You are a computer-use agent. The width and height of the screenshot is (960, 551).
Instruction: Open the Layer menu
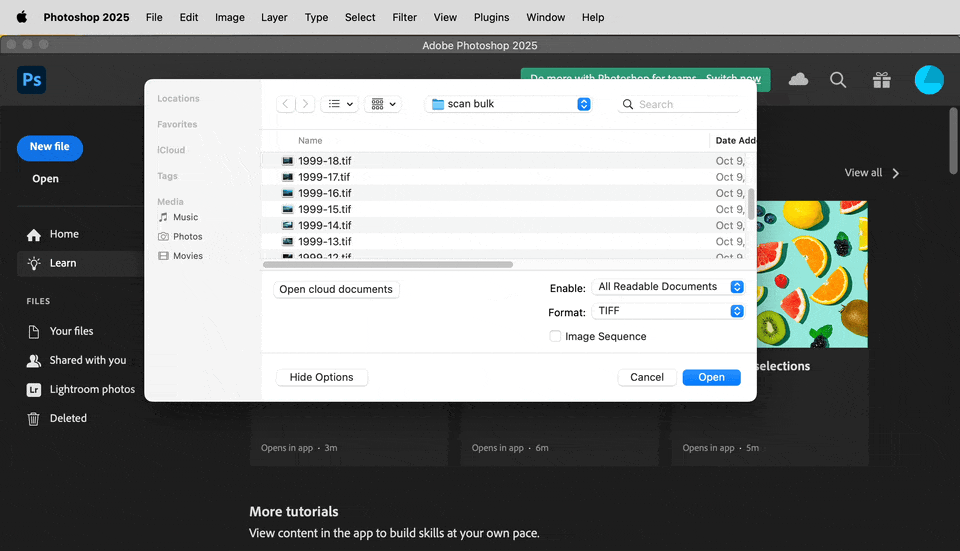pyautogui.click(x=274, y=17)
